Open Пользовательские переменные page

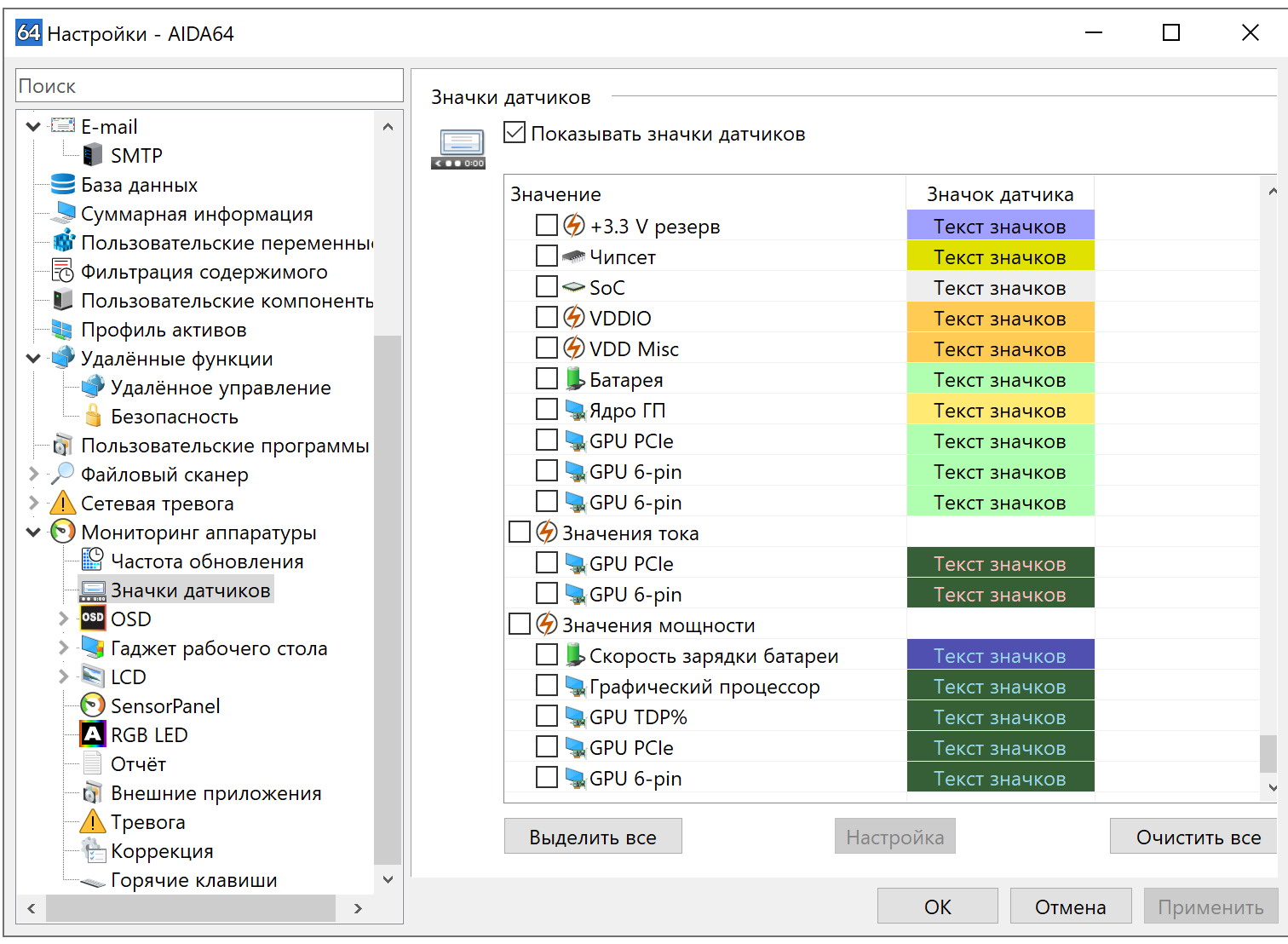[227, 242]
